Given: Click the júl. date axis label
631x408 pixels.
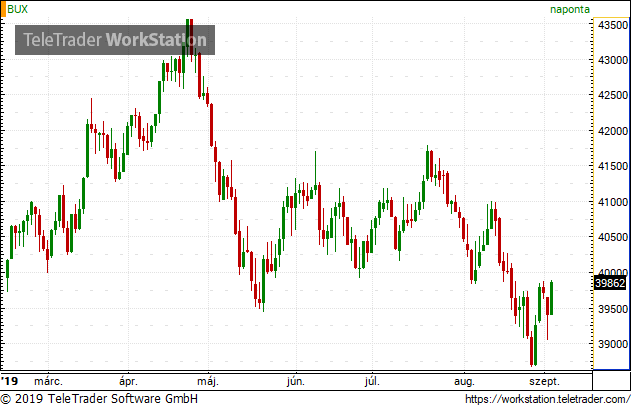Looking at the screenshot, I should tap(372, 381).
